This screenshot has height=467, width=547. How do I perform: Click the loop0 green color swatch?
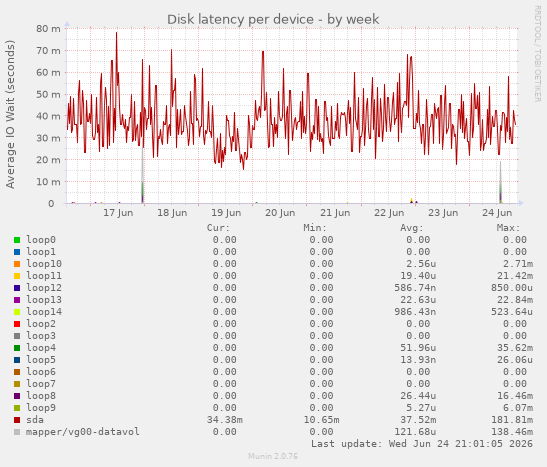(17, 240)
